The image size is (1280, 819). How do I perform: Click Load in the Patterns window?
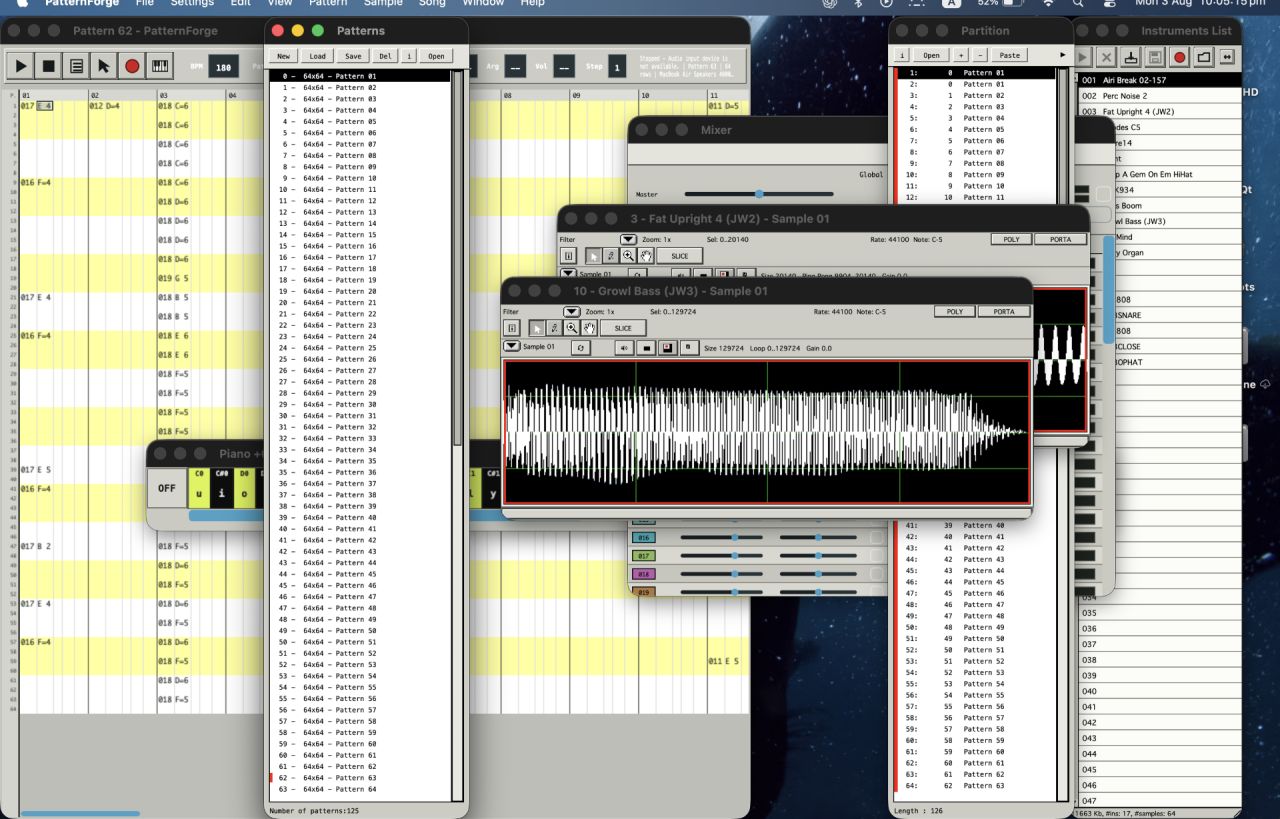[317, 56]
